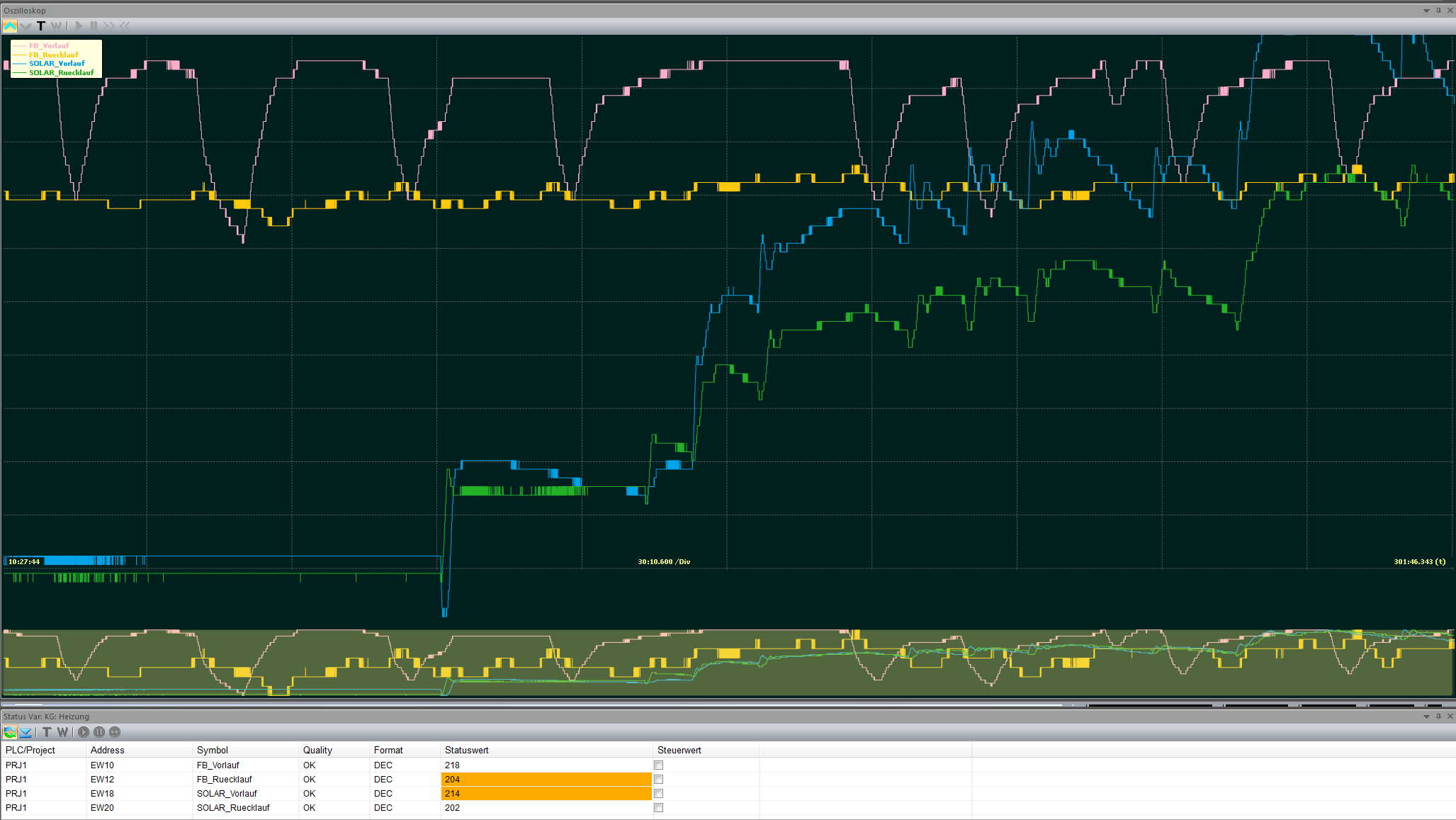
Task: Click the Statuswert column header
Action: tap(467, 750)
